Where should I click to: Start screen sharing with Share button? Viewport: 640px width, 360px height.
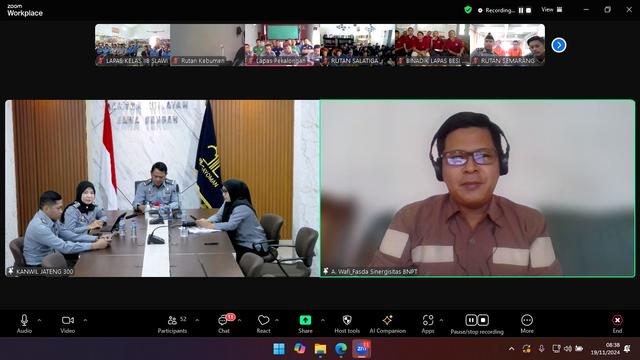(x=305, y=324)
